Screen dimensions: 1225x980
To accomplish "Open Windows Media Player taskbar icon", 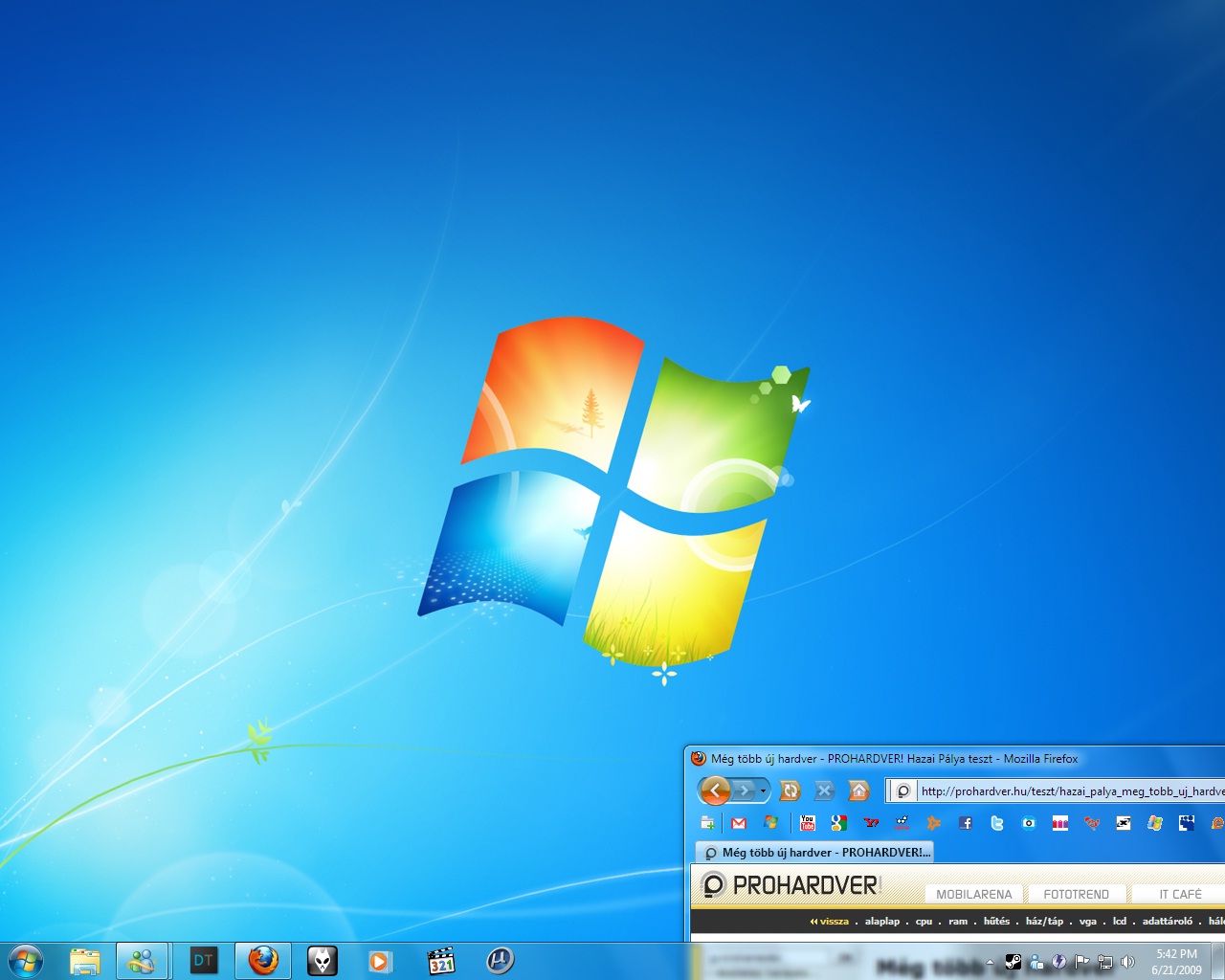I will point(381,961).
